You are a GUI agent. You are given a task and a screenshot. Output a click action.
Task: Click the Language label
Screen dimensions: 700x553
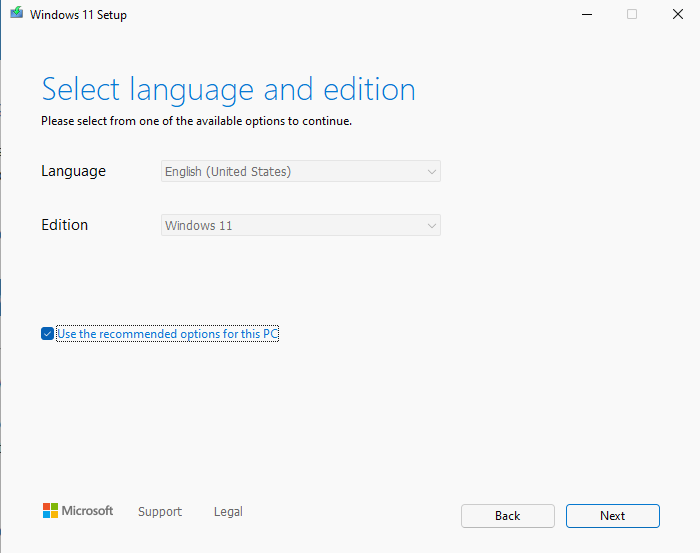(x=73, y=171)
